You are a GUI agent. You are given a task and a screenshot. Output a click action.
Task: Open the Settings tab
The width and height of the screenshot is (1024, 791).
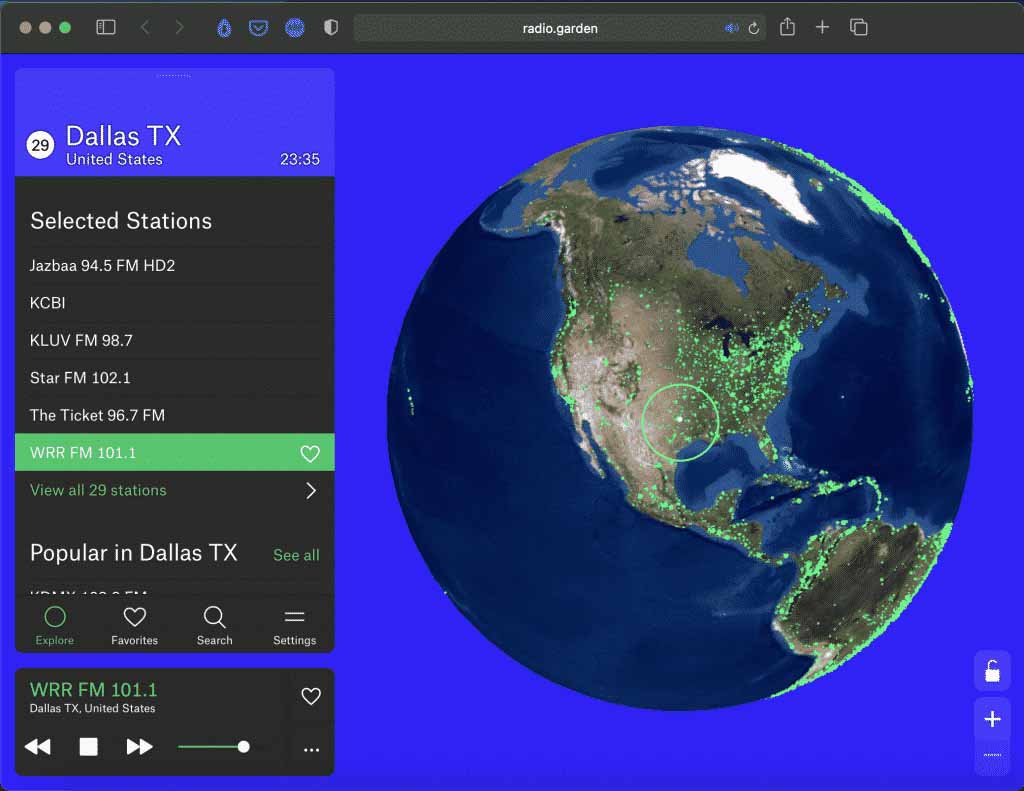pos(294,626)
